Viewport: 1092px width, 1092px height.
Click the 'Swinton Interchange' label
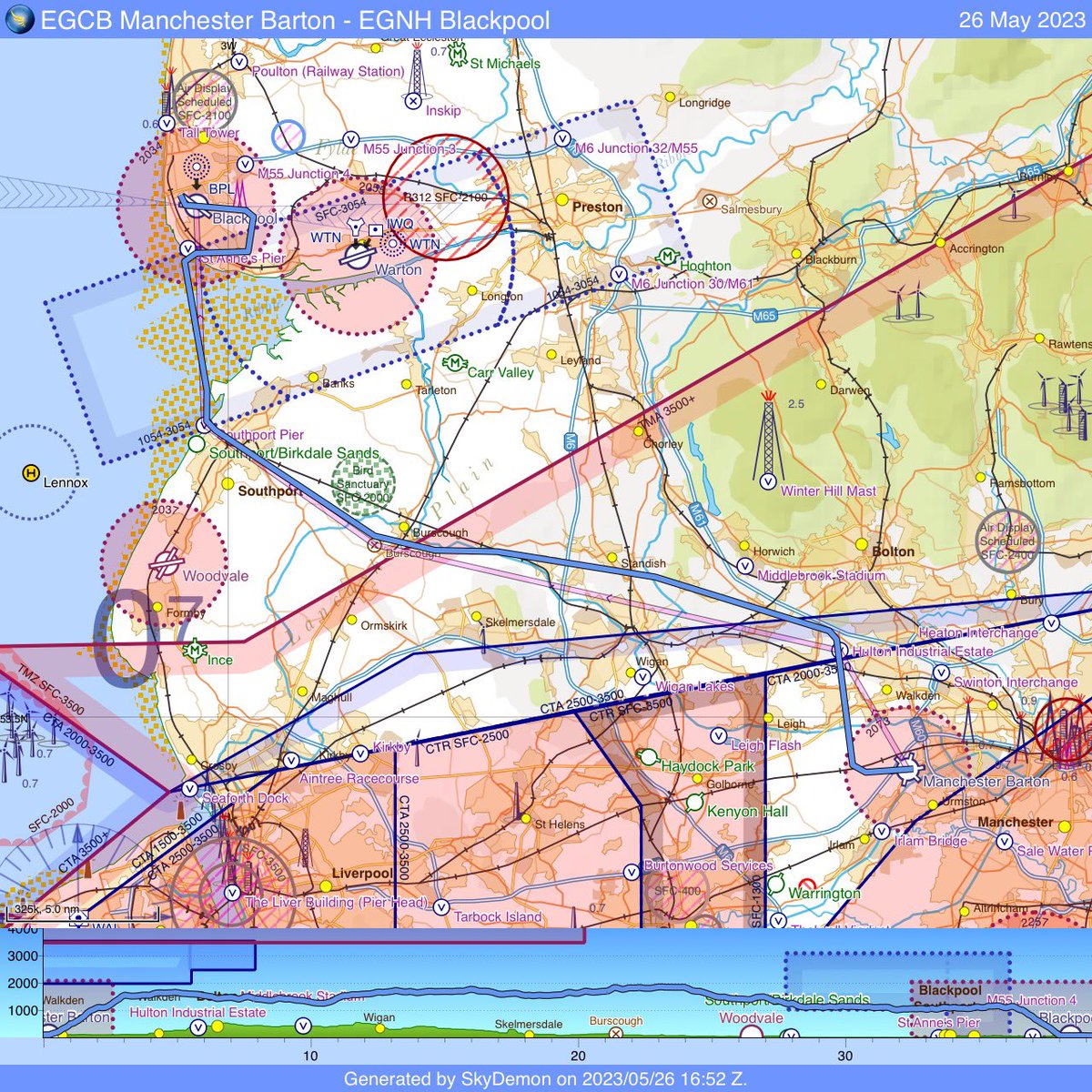[1016, 682]
